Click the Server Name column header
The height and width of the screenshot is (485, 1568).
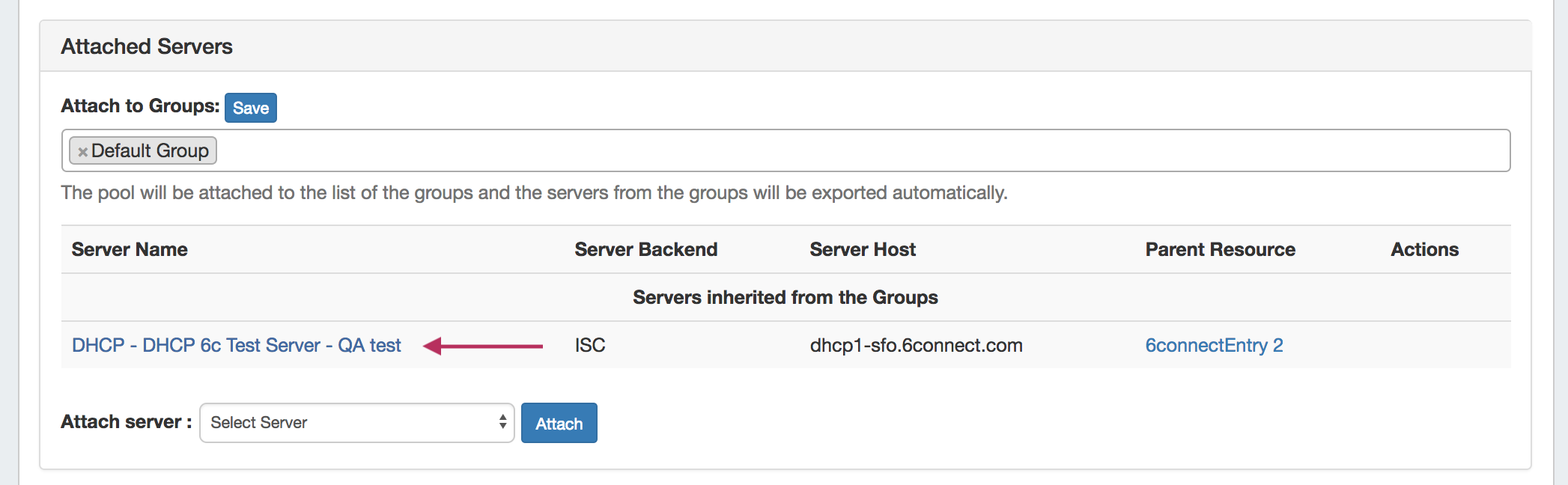pos(130,250)
